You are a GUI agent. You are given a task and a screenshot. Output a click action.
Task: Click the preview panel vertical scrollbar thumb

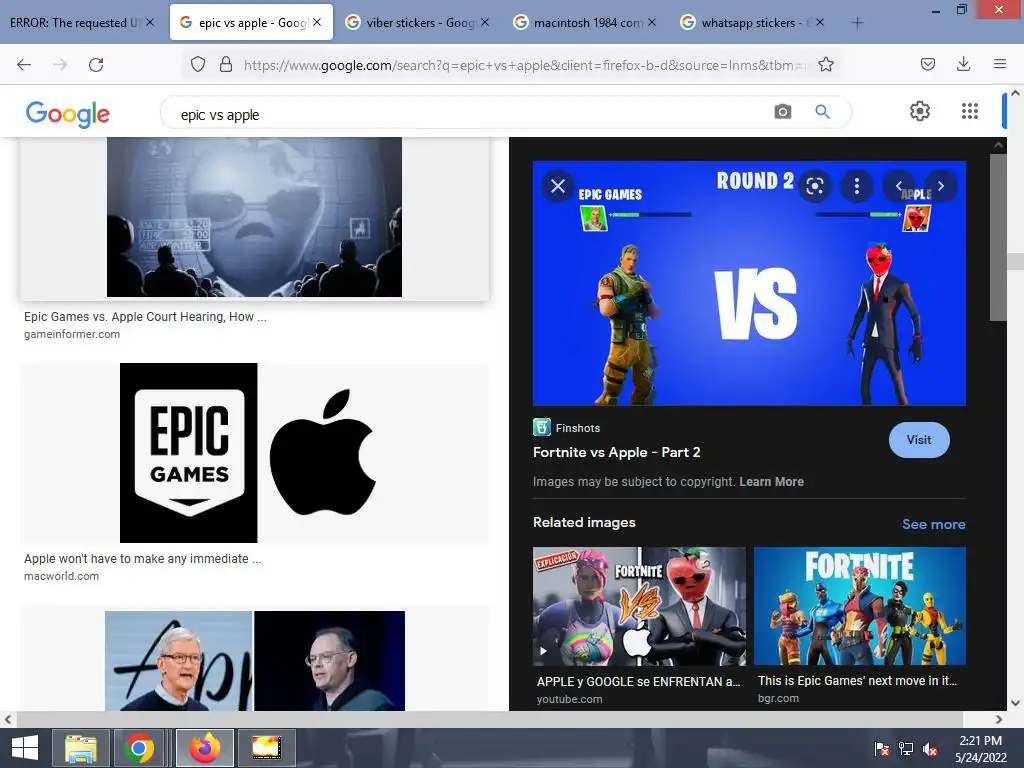(998, 237)
